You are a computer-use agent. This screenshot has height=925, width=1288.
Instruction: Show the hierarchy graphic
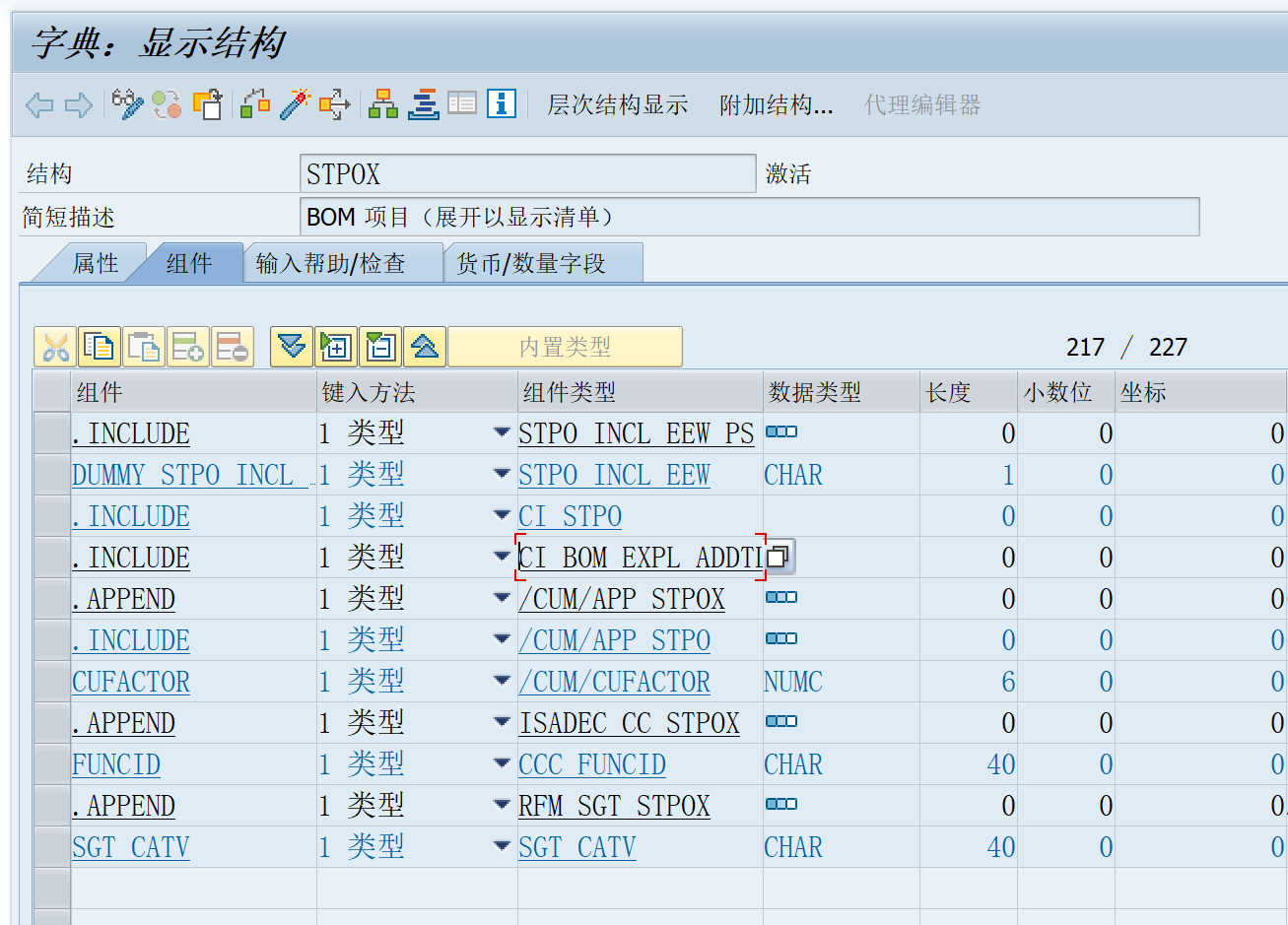pos(382,103)
